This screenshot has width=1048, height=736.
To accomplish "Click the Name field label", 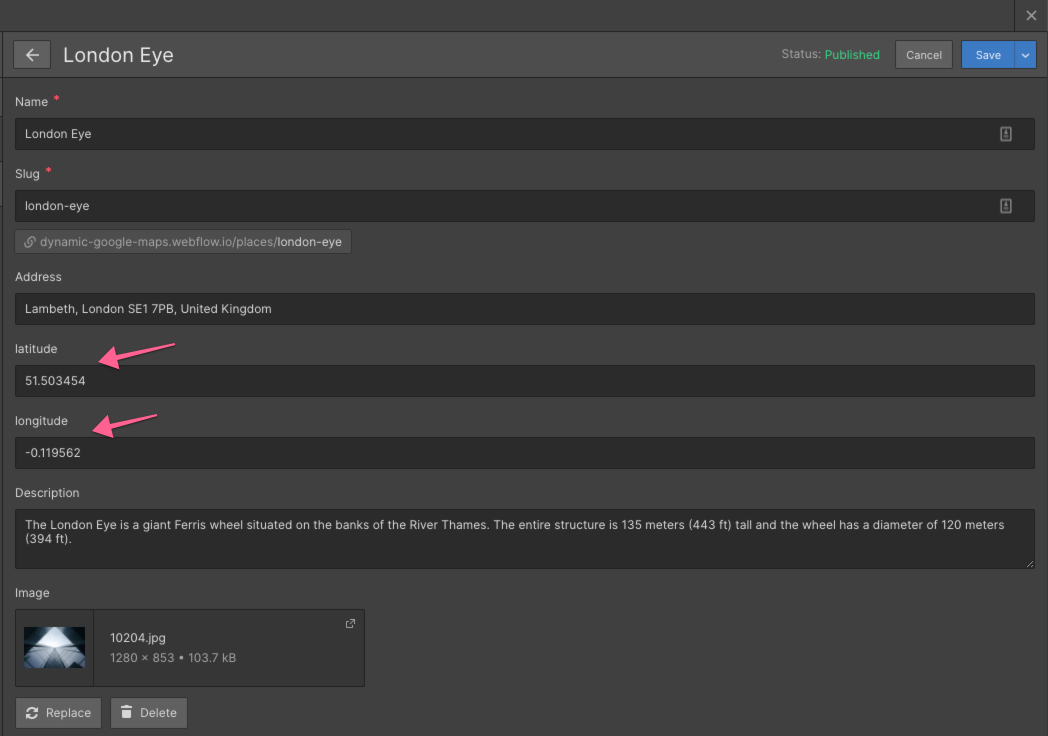I will (x=31, y=102).
